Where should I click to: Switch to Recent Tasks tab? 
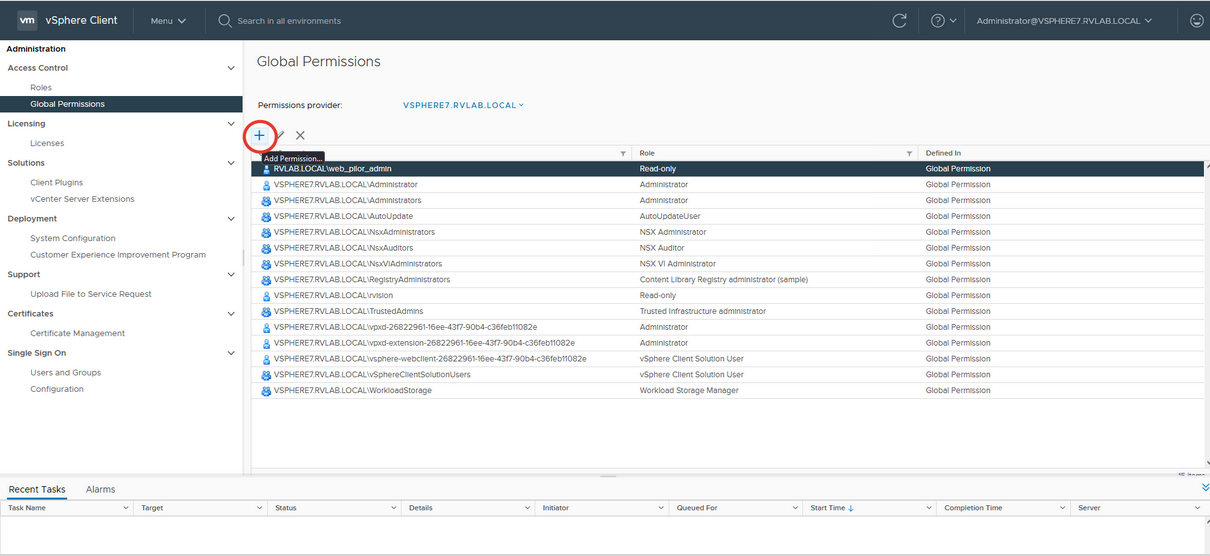point(37,489)
